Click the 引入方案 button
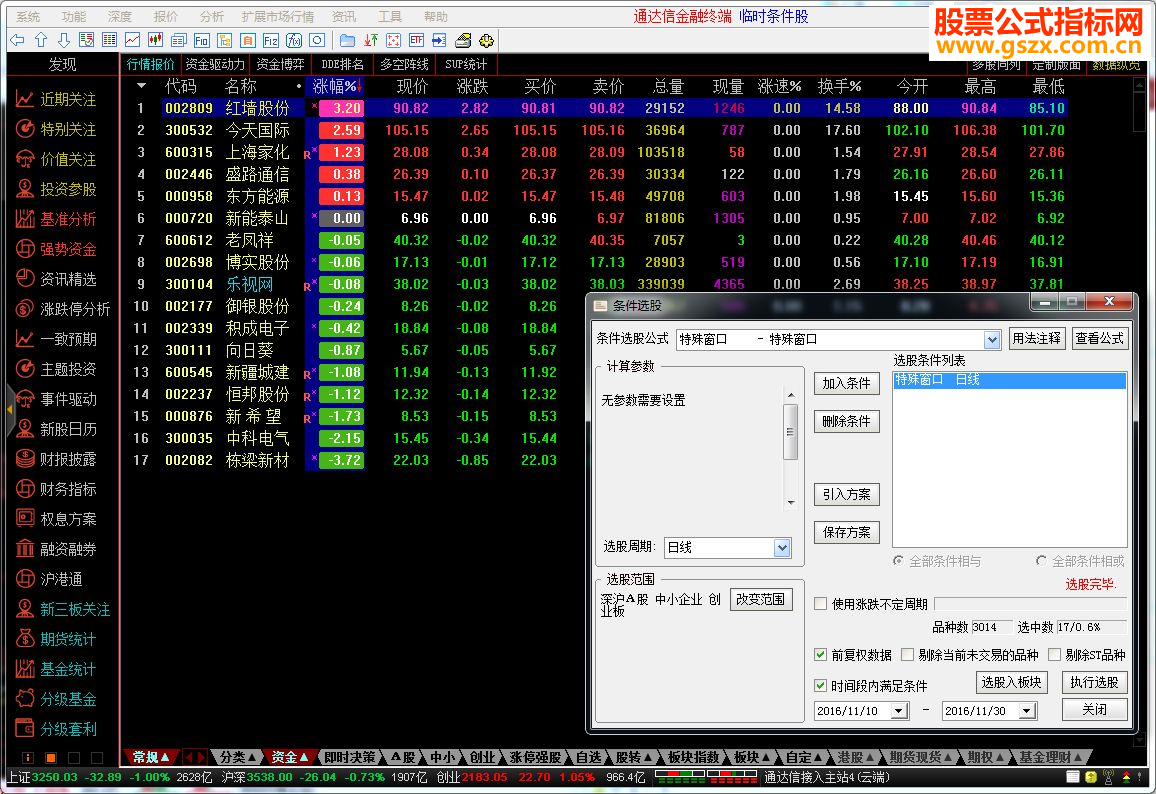The image size is (1156, 794). [846, 495]
